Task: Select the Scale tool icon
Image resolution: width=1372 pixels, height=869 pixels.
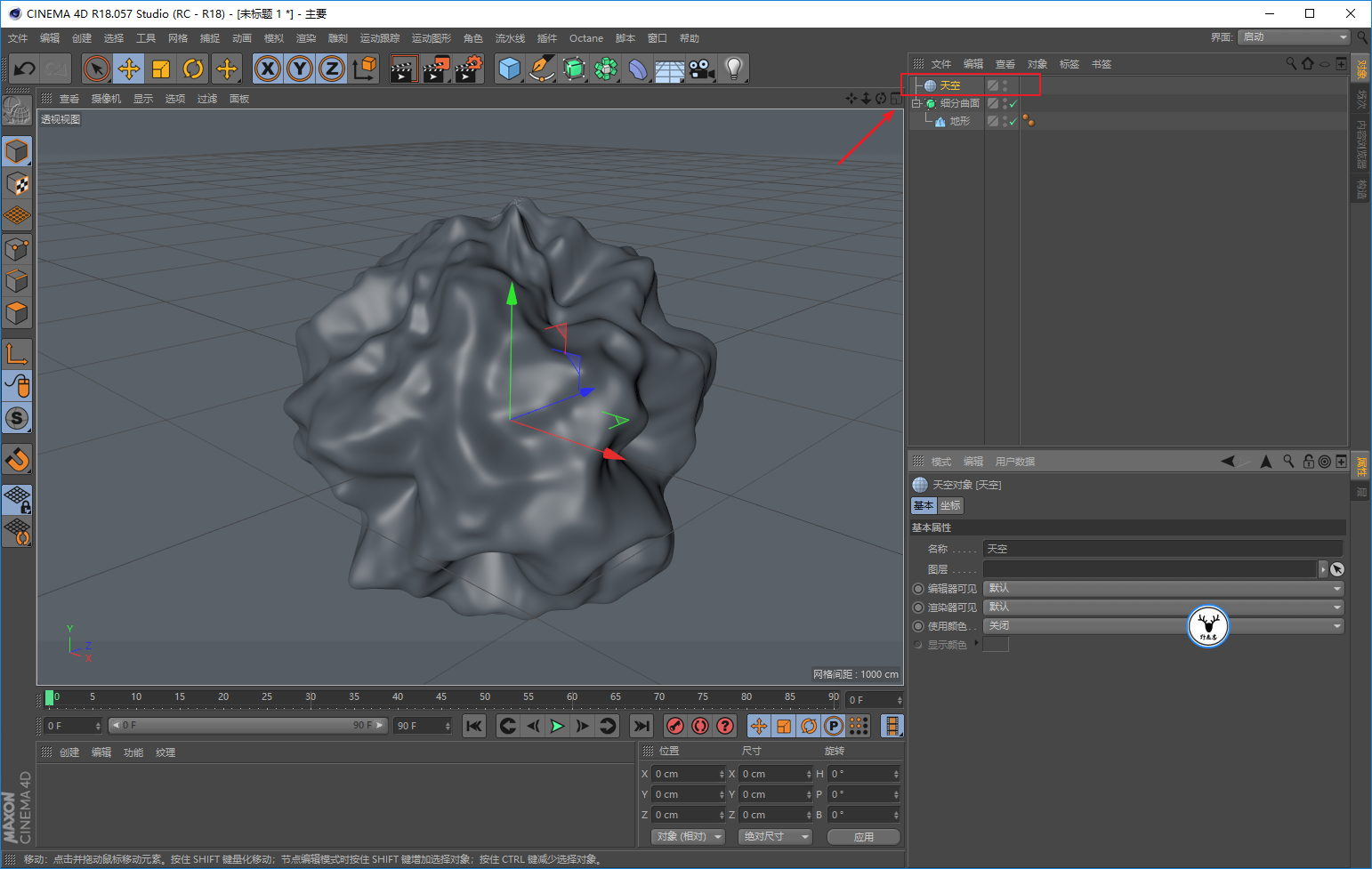Action: click(x=161, y=68)
